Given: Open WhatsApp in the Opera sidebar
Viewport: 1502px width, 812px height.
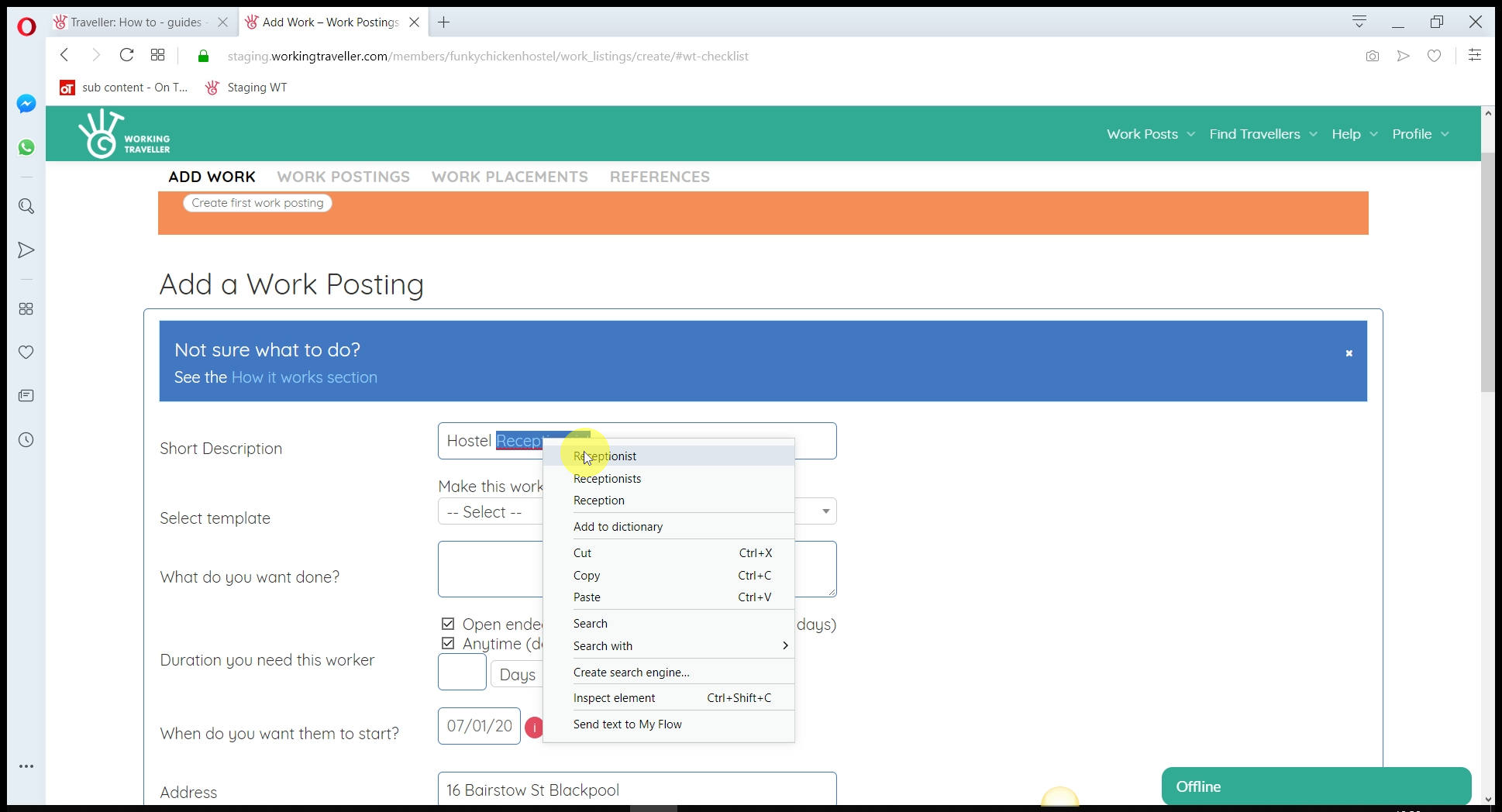Looking at the screenshot, I should pyautogui.click(x=26, y=147).
